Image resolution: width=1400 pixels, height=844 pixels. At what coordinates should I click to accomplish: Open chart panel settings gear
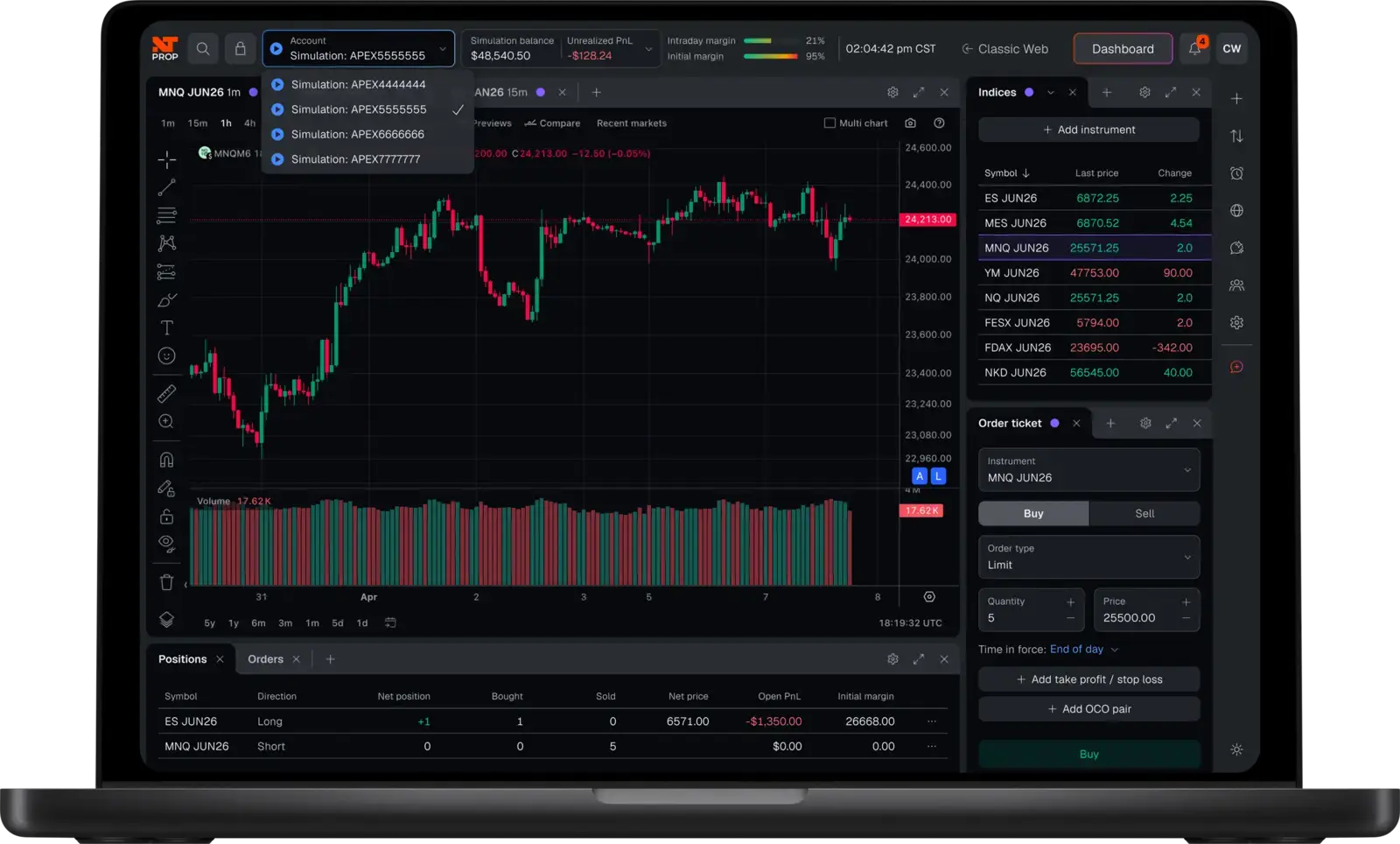coord(892,92)
